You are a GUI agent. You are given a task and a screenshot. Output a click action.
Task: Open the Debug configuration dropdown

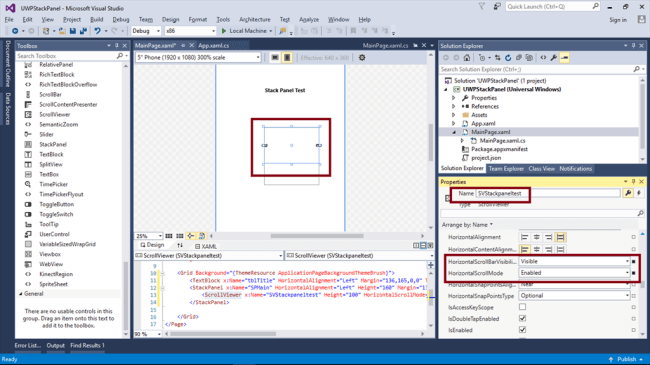(146, 31)
